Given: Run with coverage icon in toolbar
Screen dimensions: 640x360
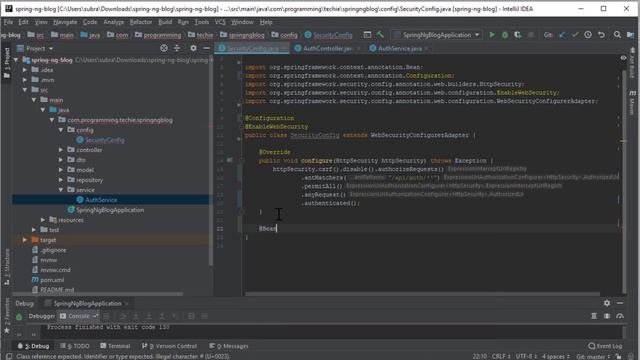Looking at the screenshot, I should tap(518, 35).
